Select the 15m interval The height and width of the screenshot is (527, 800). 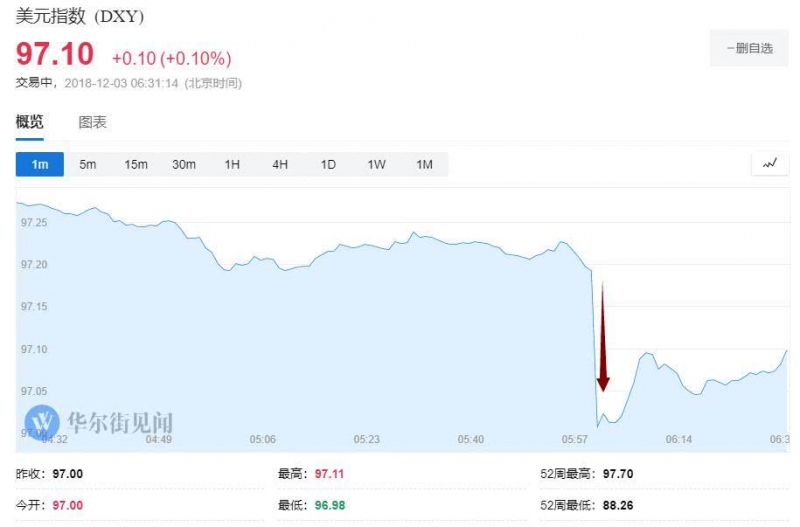click(x=136, y=164)
